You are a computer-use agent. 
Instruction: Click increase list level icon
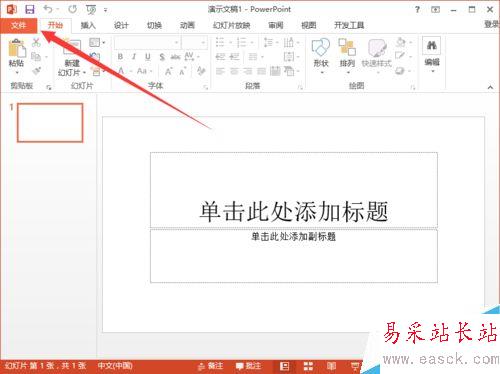click(234, 57)
